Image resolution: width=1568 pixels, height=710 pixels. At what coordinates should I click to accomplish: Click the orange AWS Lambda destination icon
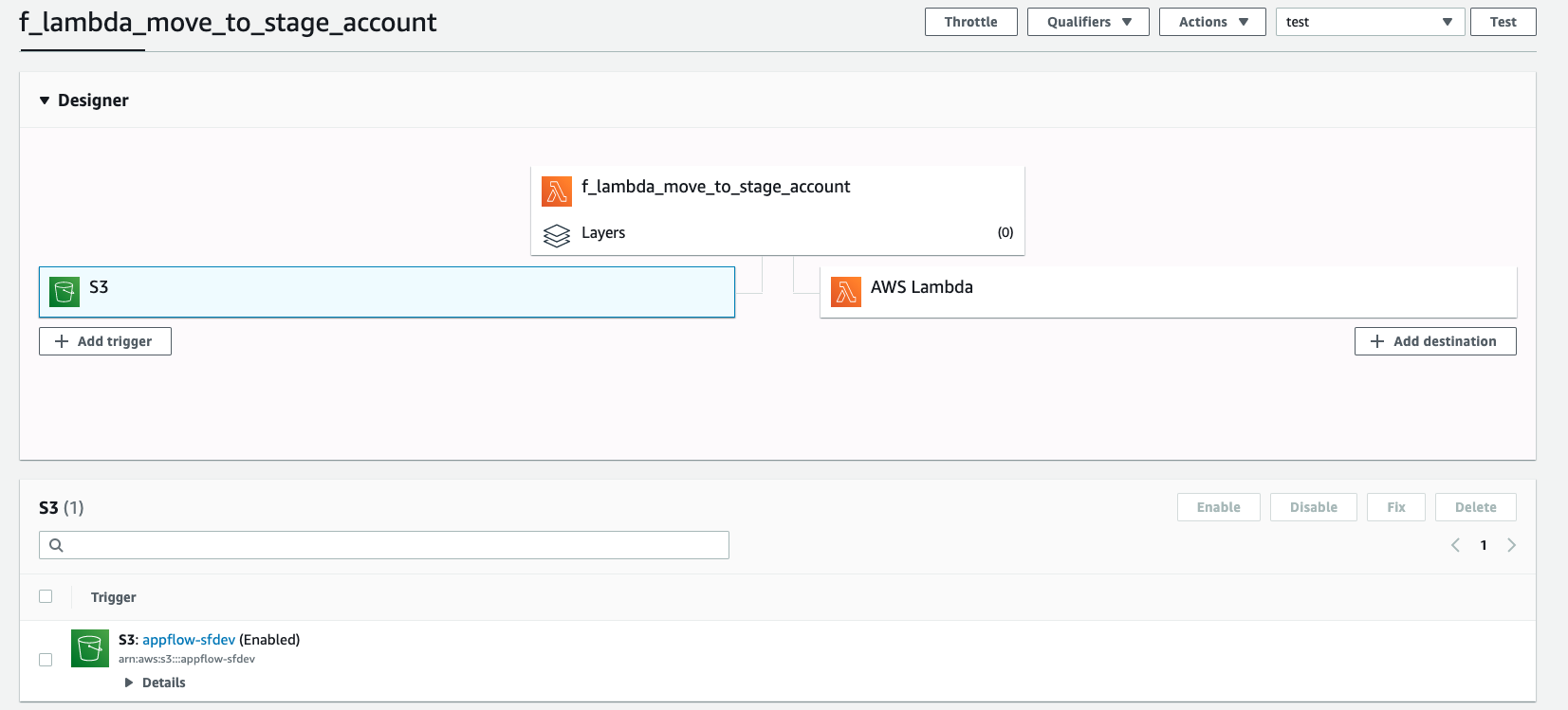(x=846, y=292)
